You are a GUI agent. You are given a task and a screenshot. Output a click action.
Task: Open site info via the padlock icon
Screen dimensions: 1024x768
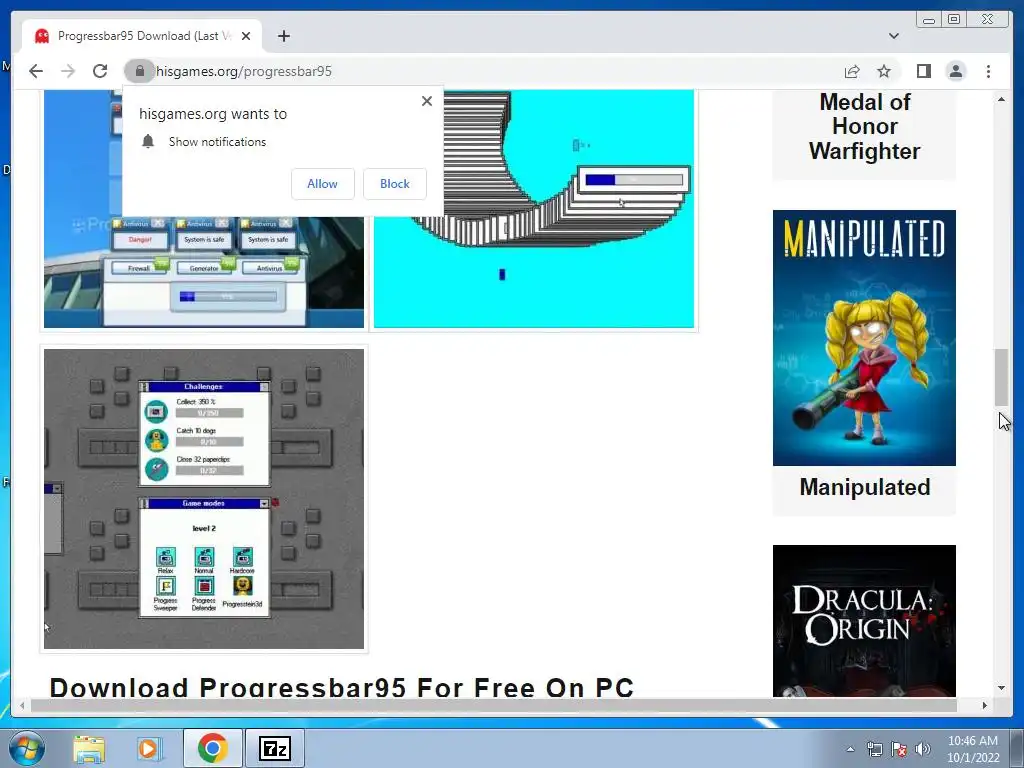139,71
